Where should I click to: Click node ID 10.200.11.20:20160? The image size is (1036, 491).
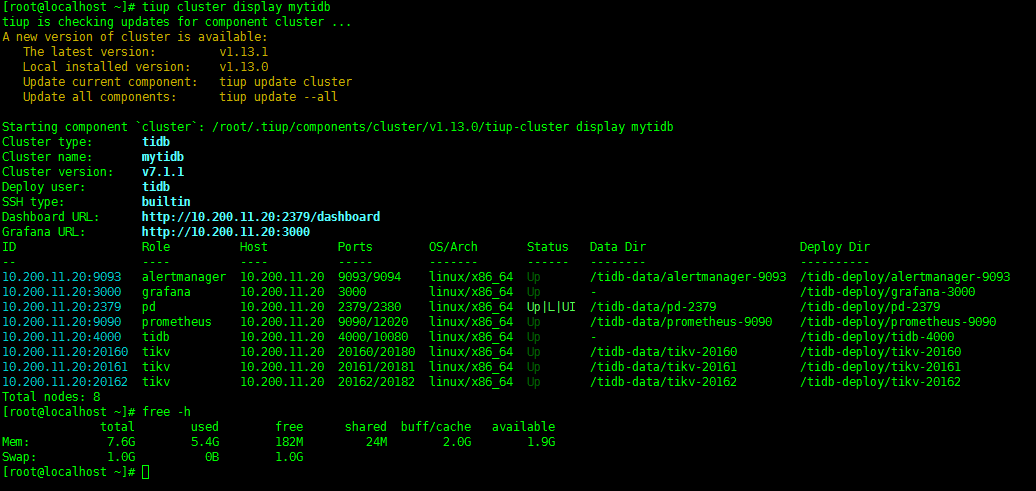(x=65, y=352)
